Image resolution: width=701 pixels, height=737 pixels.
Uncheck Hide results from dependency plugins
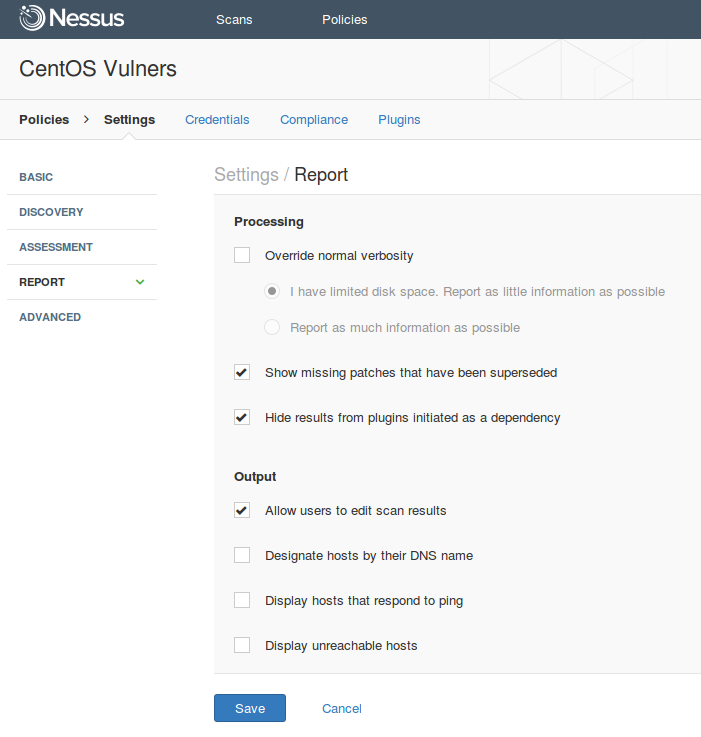pyautogui.click(x=242, y=417)
